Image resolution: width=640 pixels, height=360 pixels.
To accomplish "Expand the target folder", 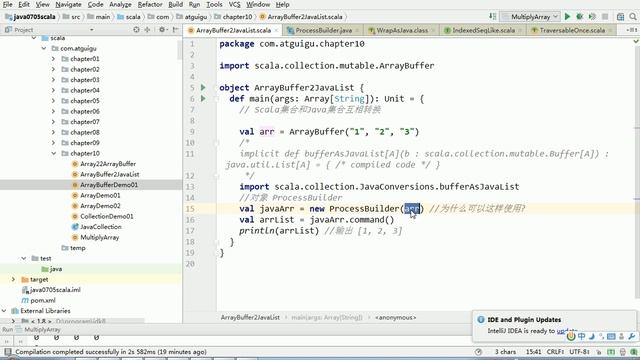I will click(x=13, y=280).
